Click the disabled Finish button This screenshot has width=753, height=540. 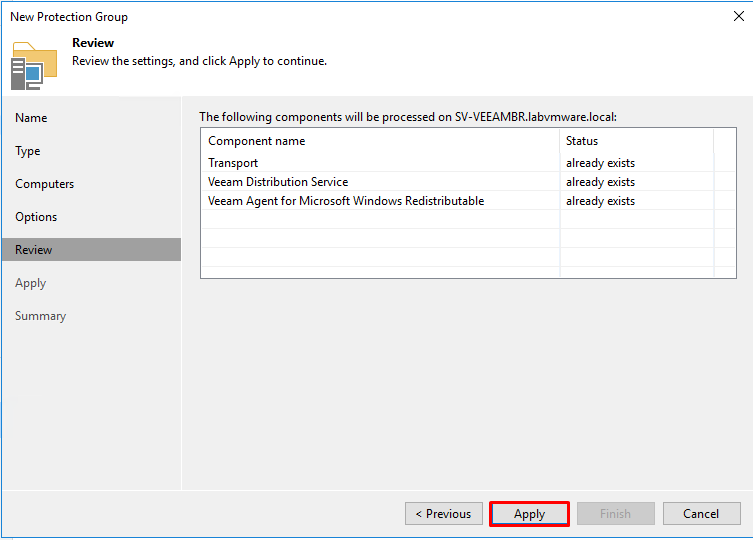coord(615,514)
